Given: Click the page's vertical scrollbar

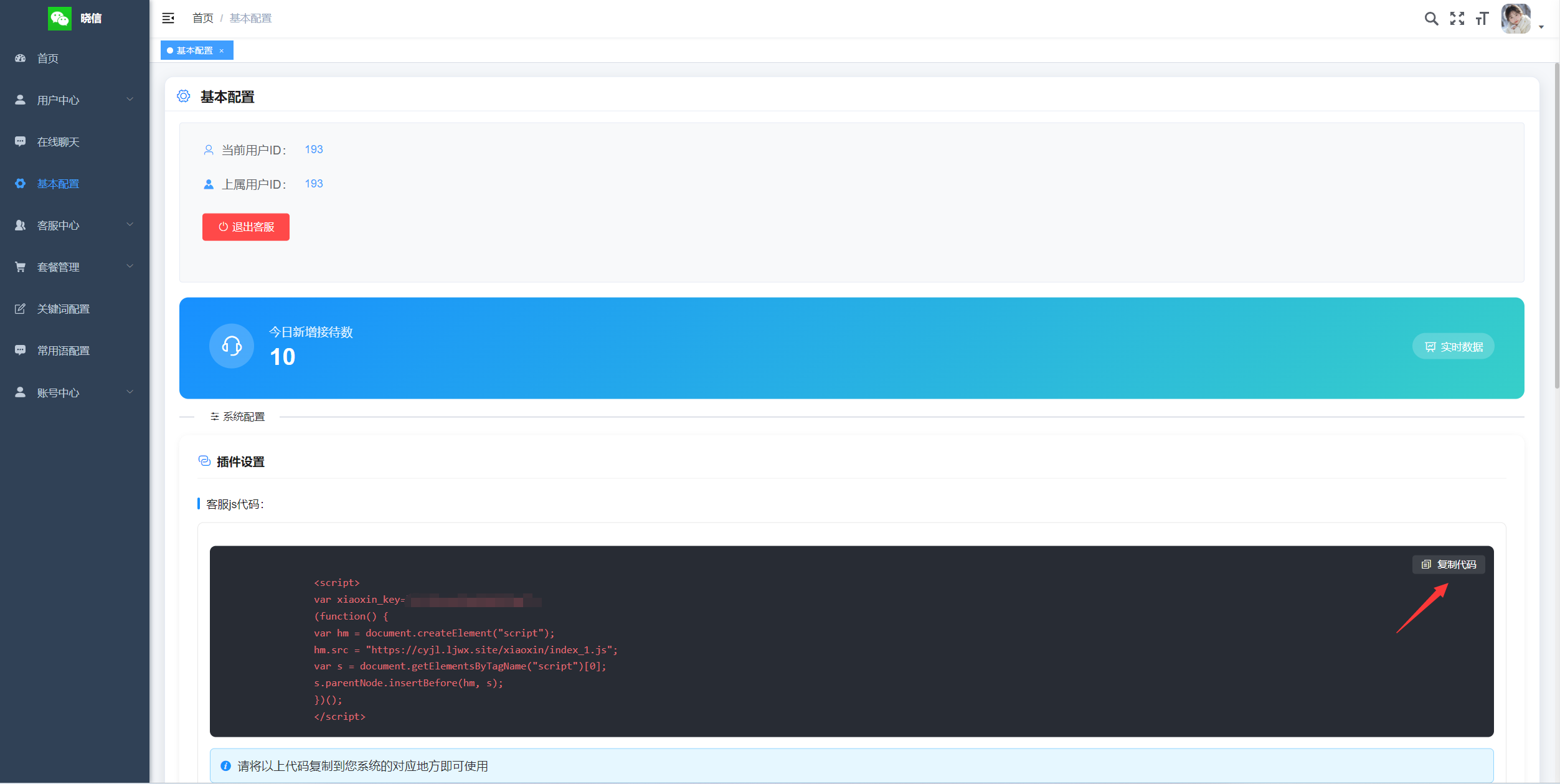Looking at the screenshot, I should click(1556, 225).
